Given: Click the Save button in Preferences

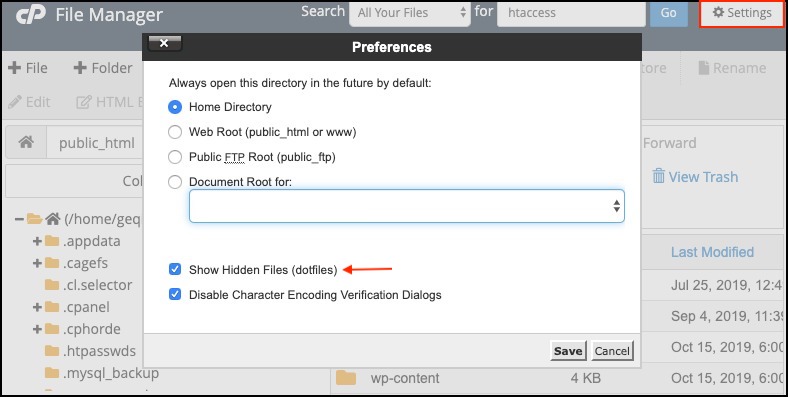Looking at the screenshot, I should point(568,351).
